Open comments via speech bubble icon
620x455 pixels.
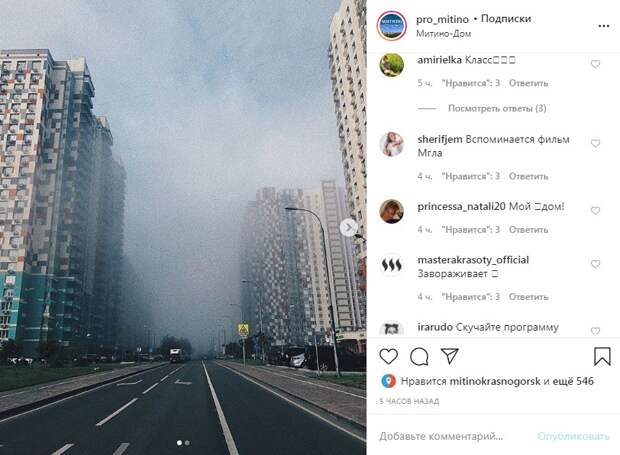click(x=419, y=357)
